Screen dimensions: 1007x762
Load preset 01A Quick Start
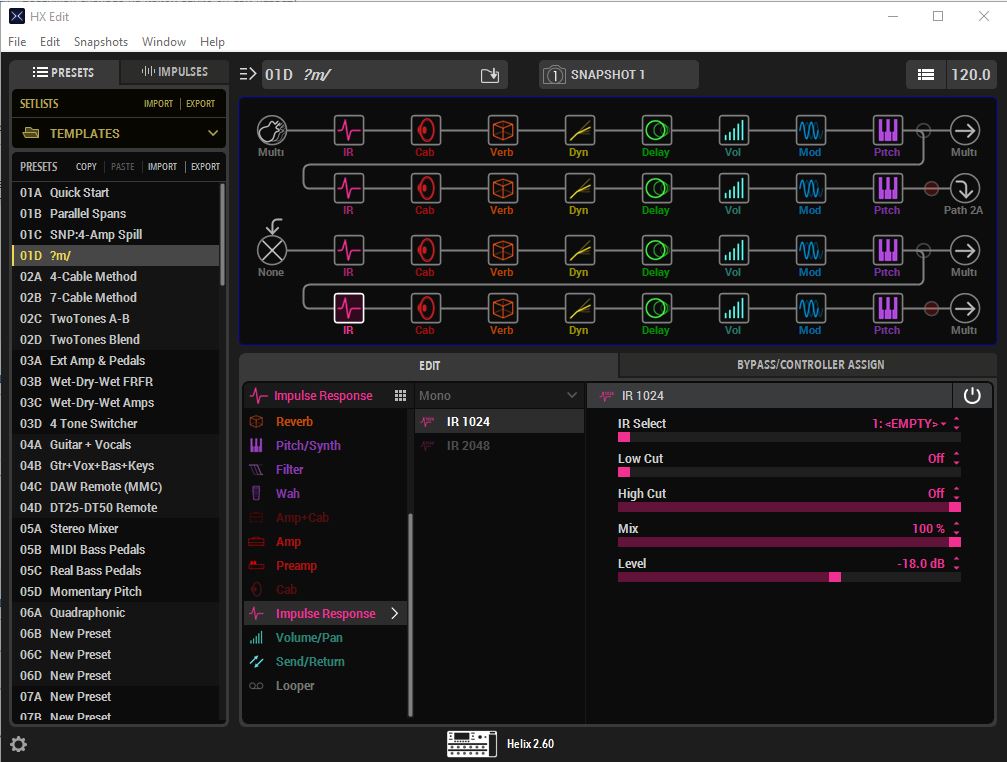pos(116,193)
